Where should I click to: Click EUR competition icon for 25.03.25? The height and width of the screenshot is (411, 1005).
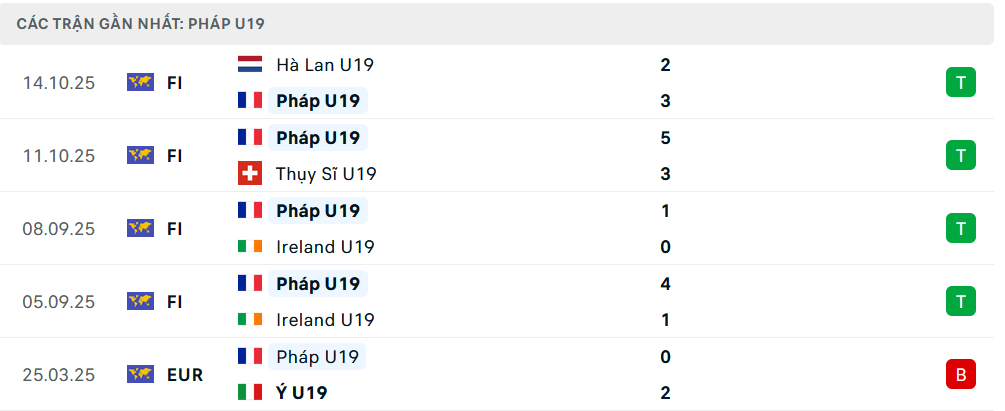[140, 374]
